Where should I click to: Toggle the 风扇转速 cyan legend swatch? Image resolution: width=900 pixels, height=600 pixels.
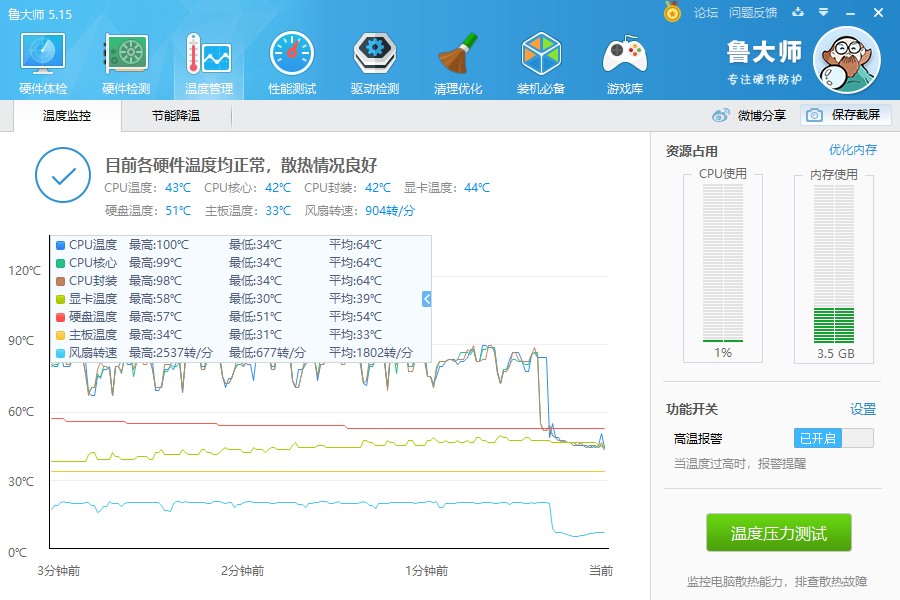pyautogui.click(x=60, y=353)
